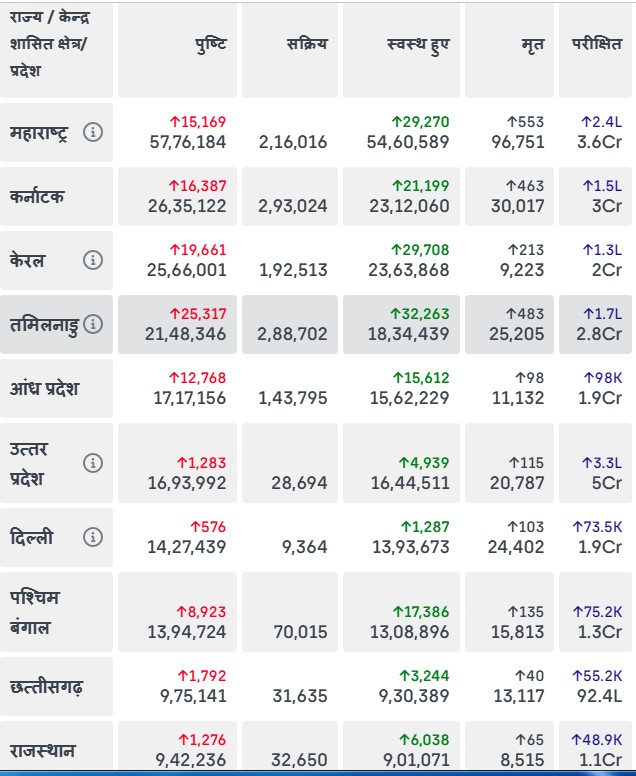636x776 pixels.
Task: Sort by the मृत column header
Action: [532, 45]
